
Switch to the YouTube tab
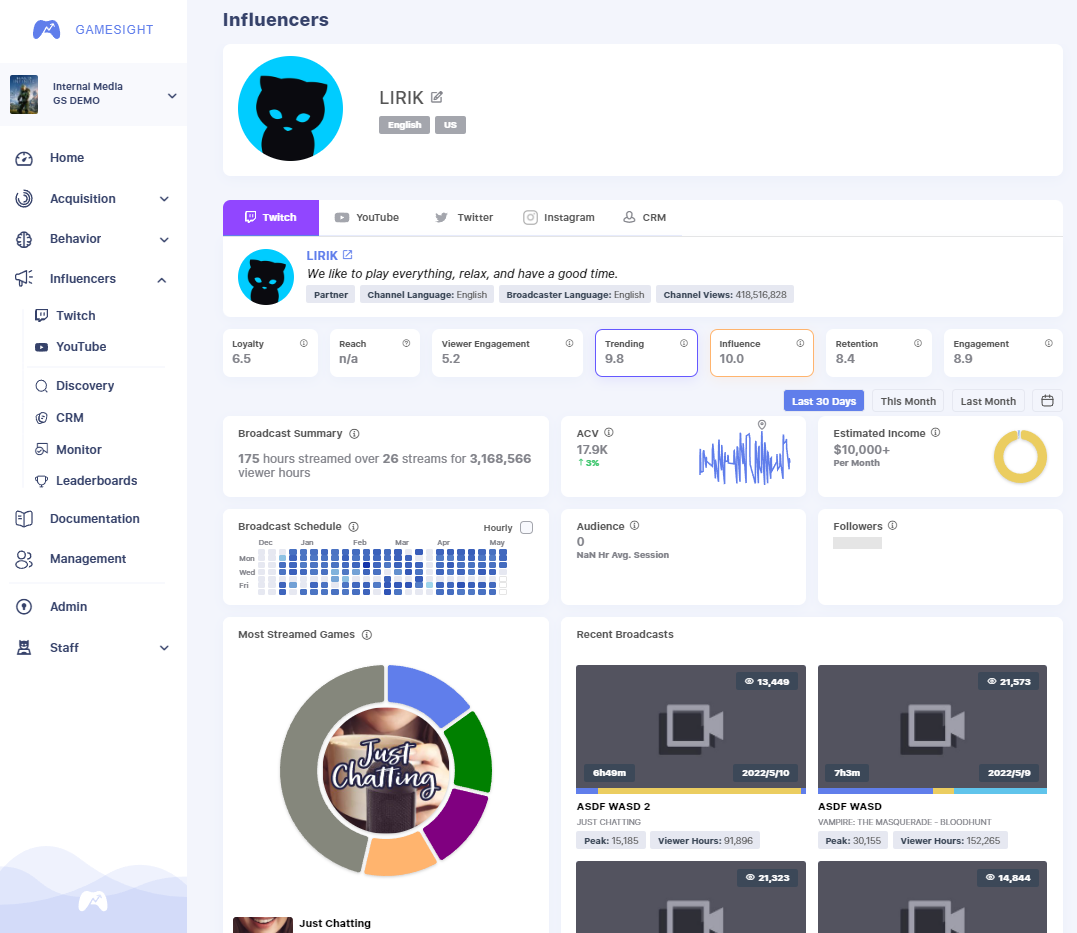pos(367,217)
